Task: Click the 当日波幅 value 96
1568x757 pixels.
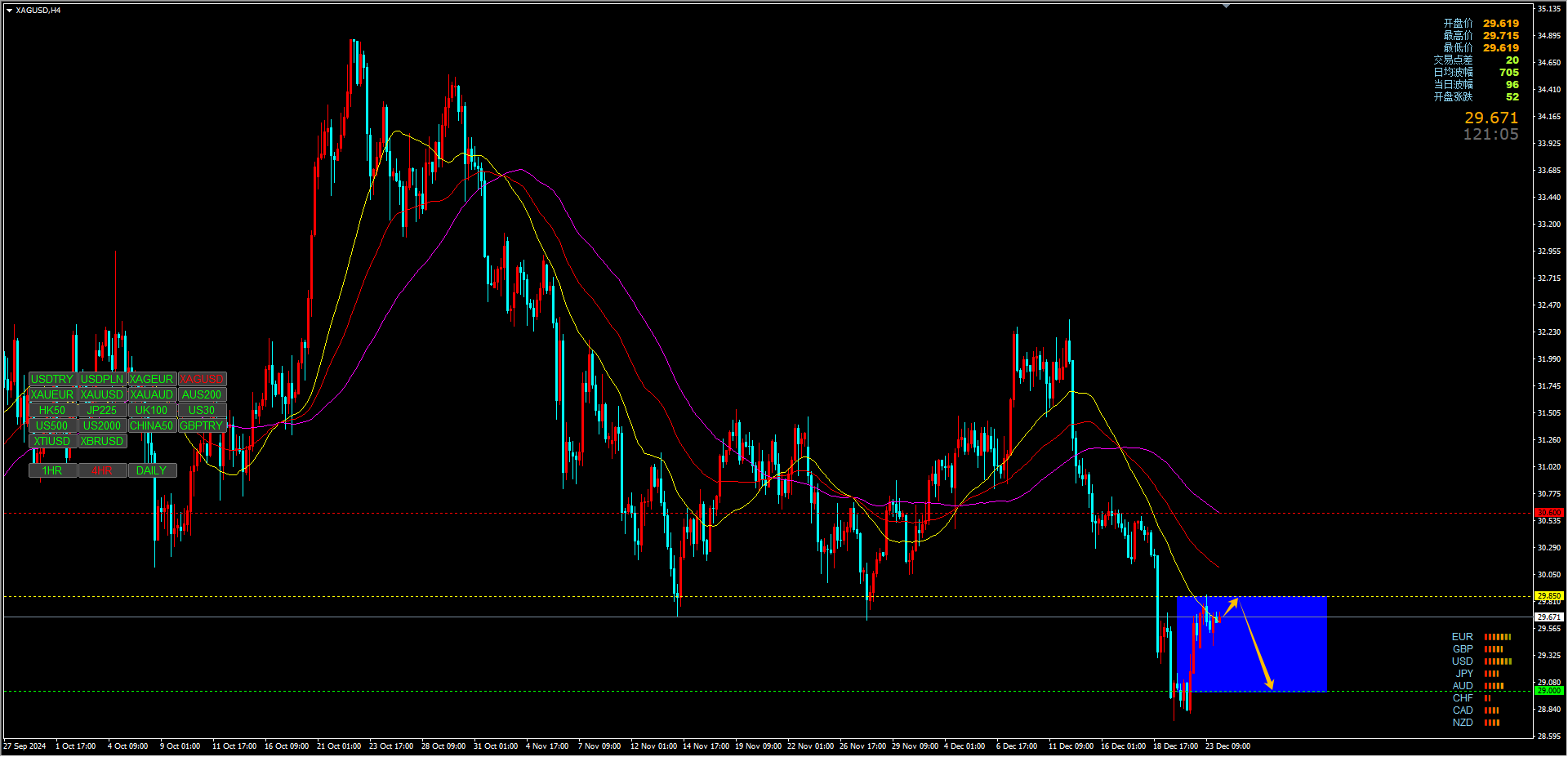Action: (1512, 85)
